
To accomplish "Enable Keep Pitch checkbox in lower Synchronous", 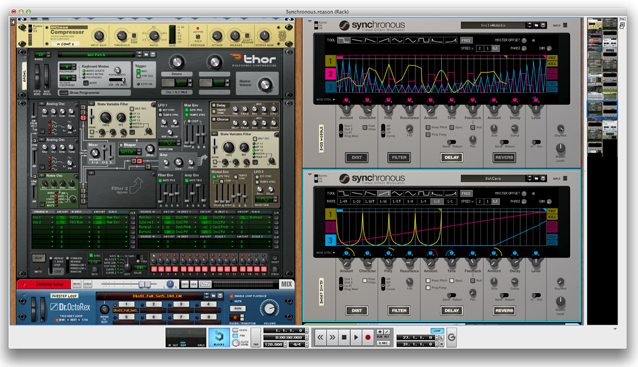I will pyautogui.click(x=428, y=281).
